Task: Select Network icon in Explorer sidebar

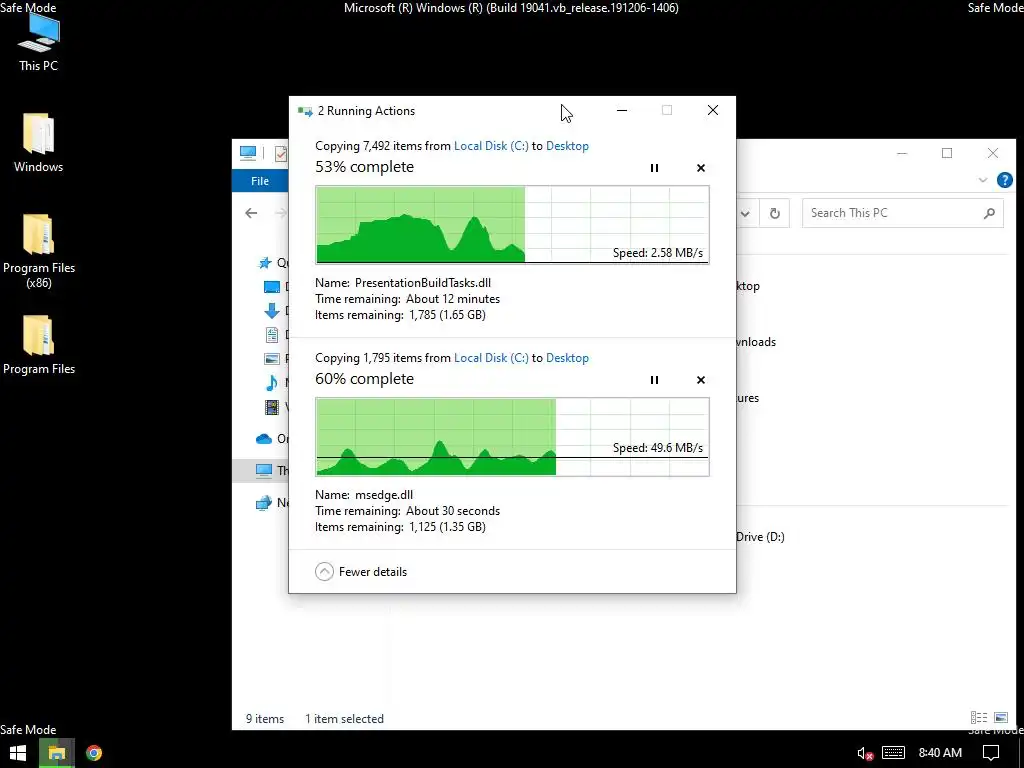Action: [264, 503]
